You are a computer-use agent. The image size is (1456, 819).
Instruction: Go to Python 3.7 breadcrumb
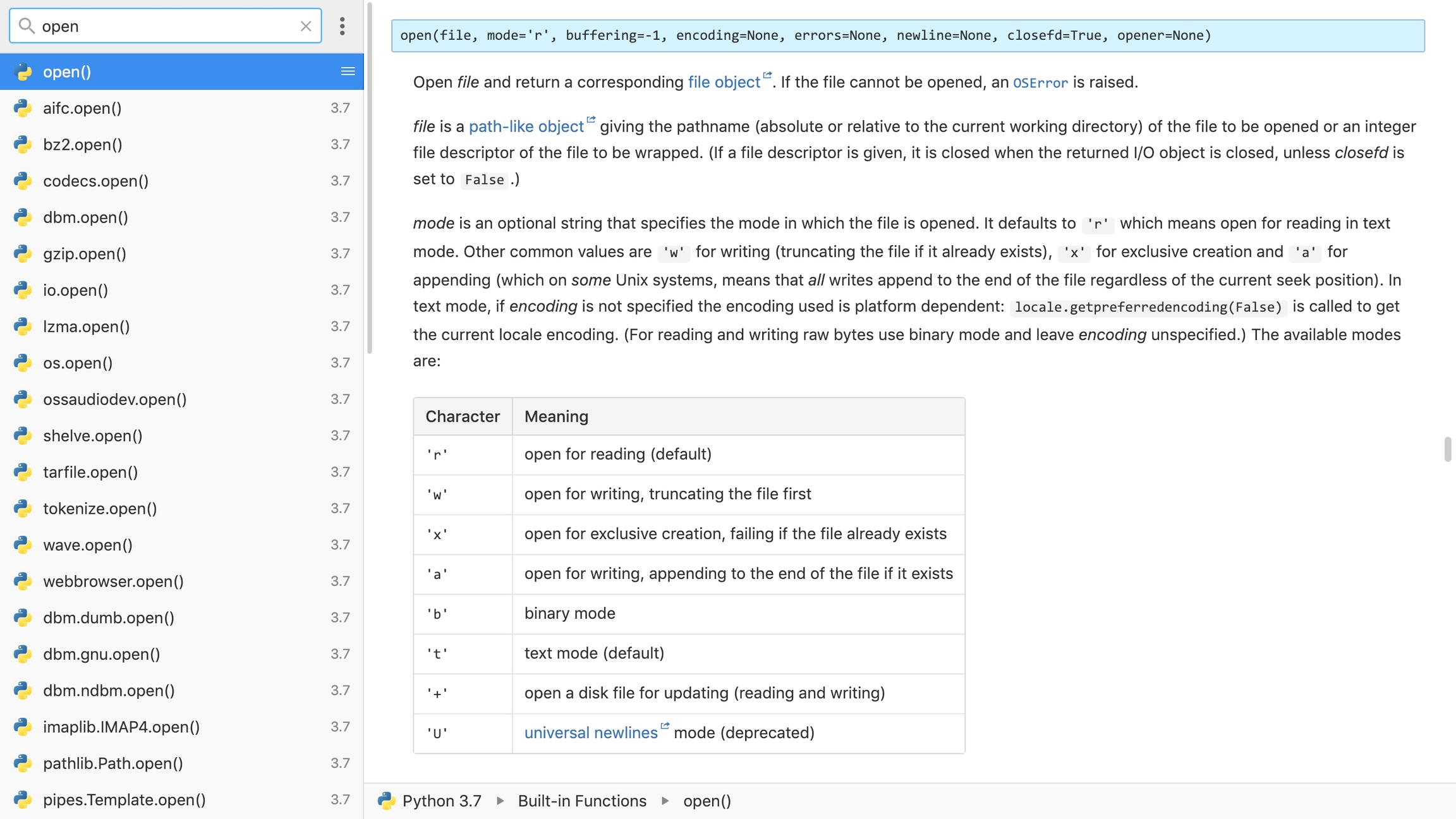coord(441,801)
